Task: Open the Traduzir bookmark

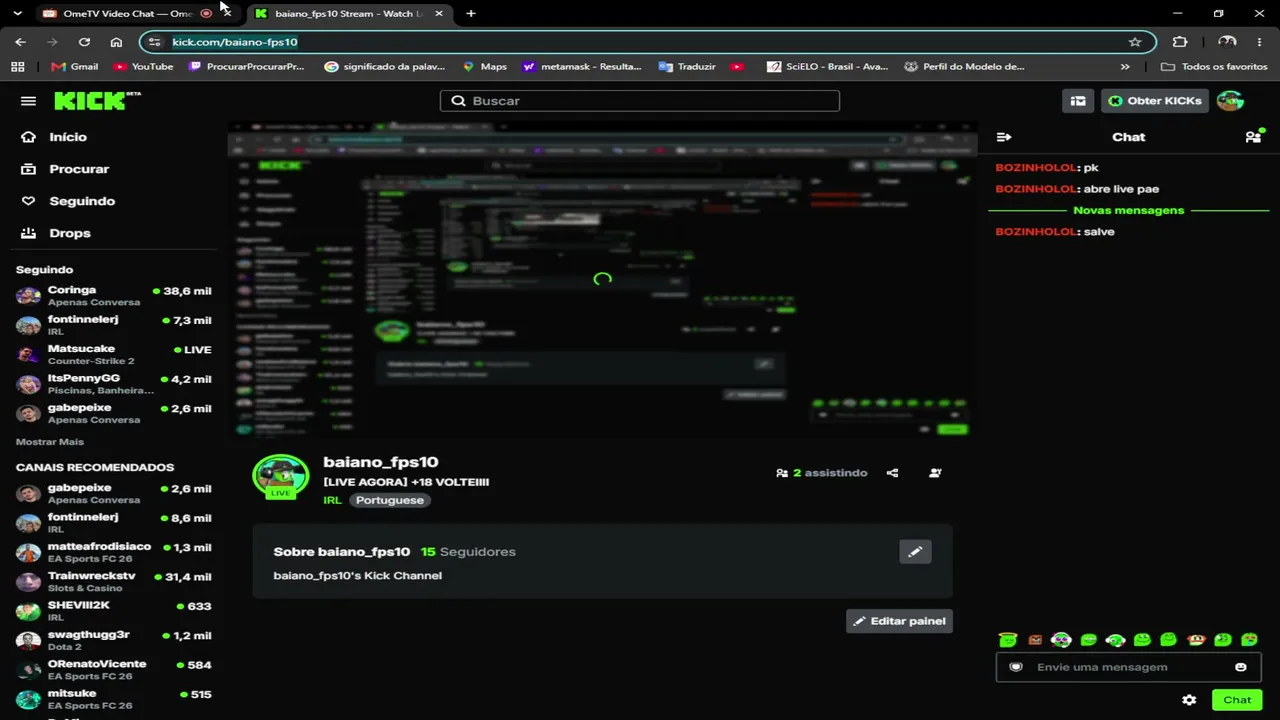Action: tap(687, 67)
